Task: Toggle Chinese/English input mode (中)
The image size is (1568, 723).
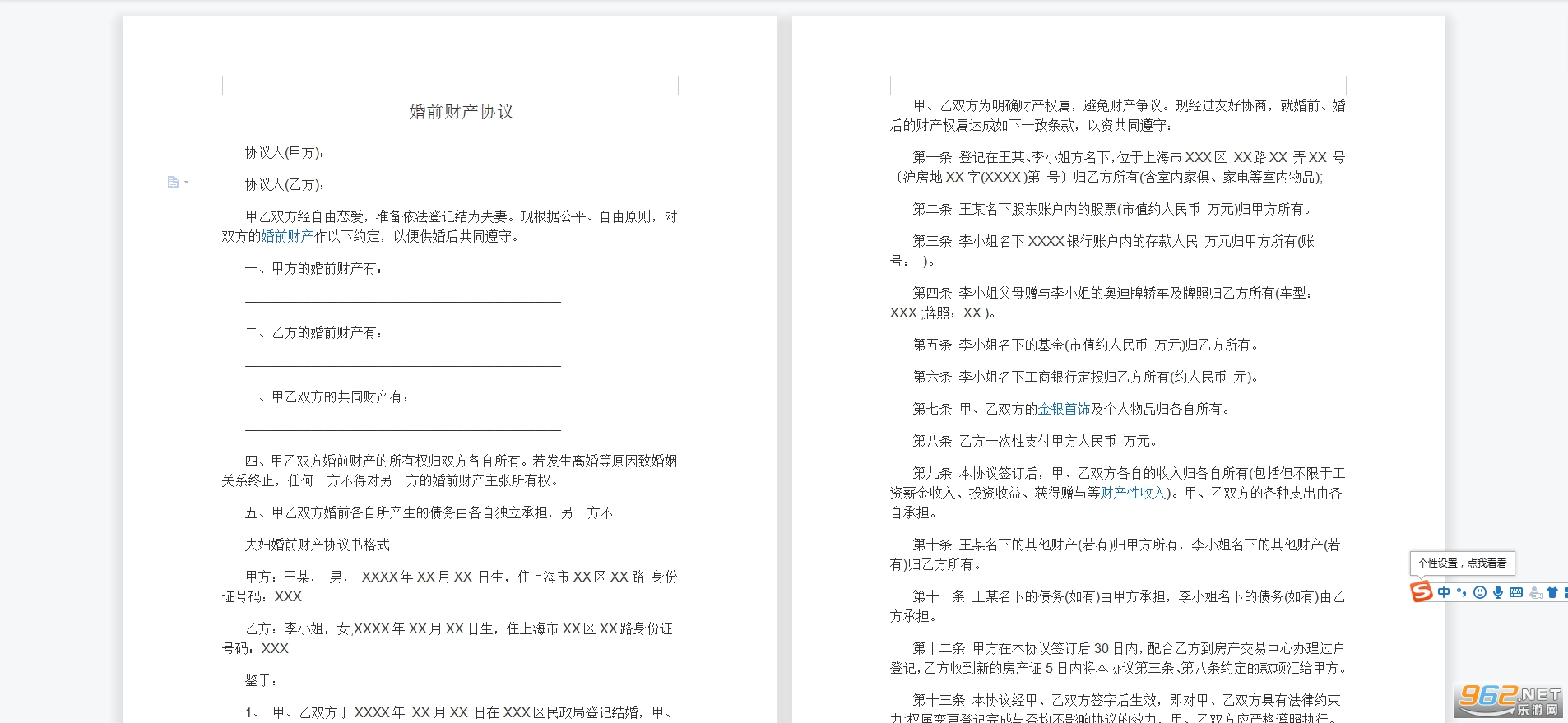Action: [x=1444, y=592]
